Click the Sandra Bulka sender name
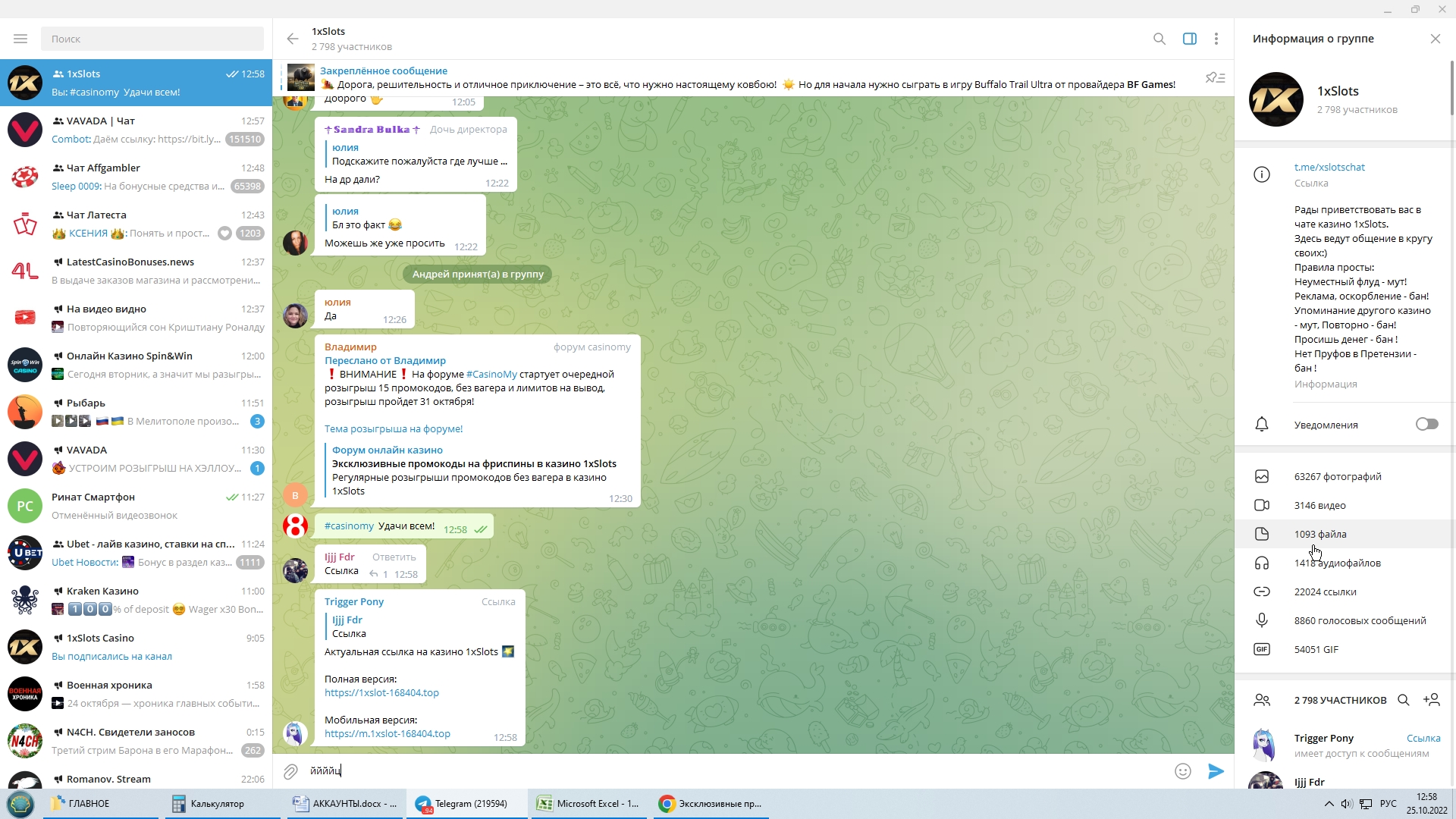This screenshot has width=1456, height=819. coord(372,129)
